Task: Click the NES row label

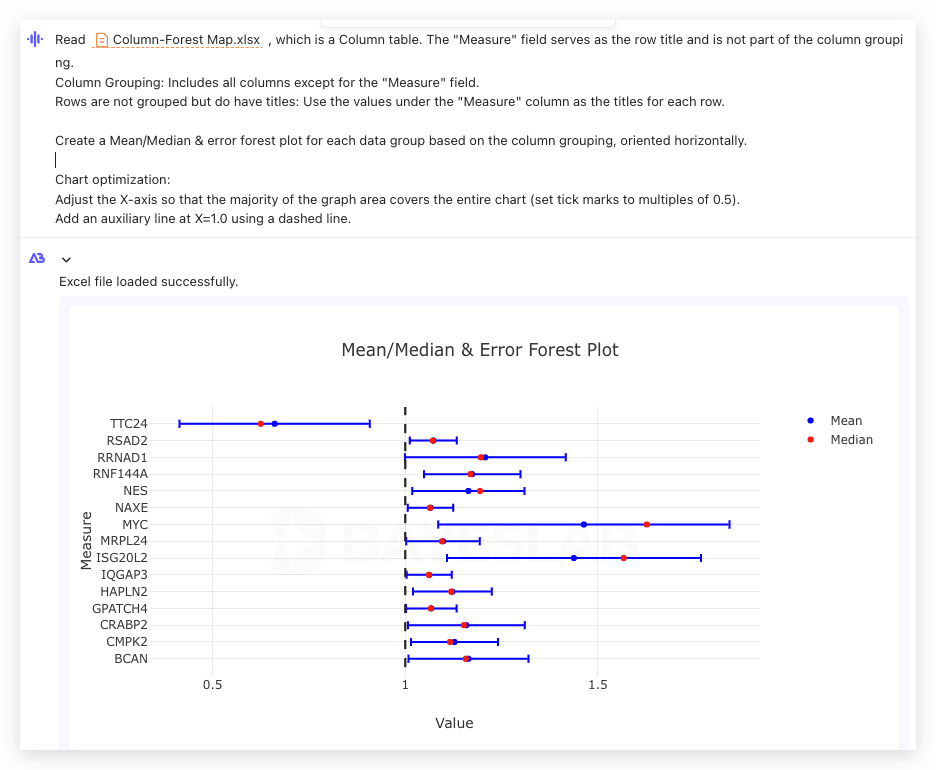Action: click(136, 491)
